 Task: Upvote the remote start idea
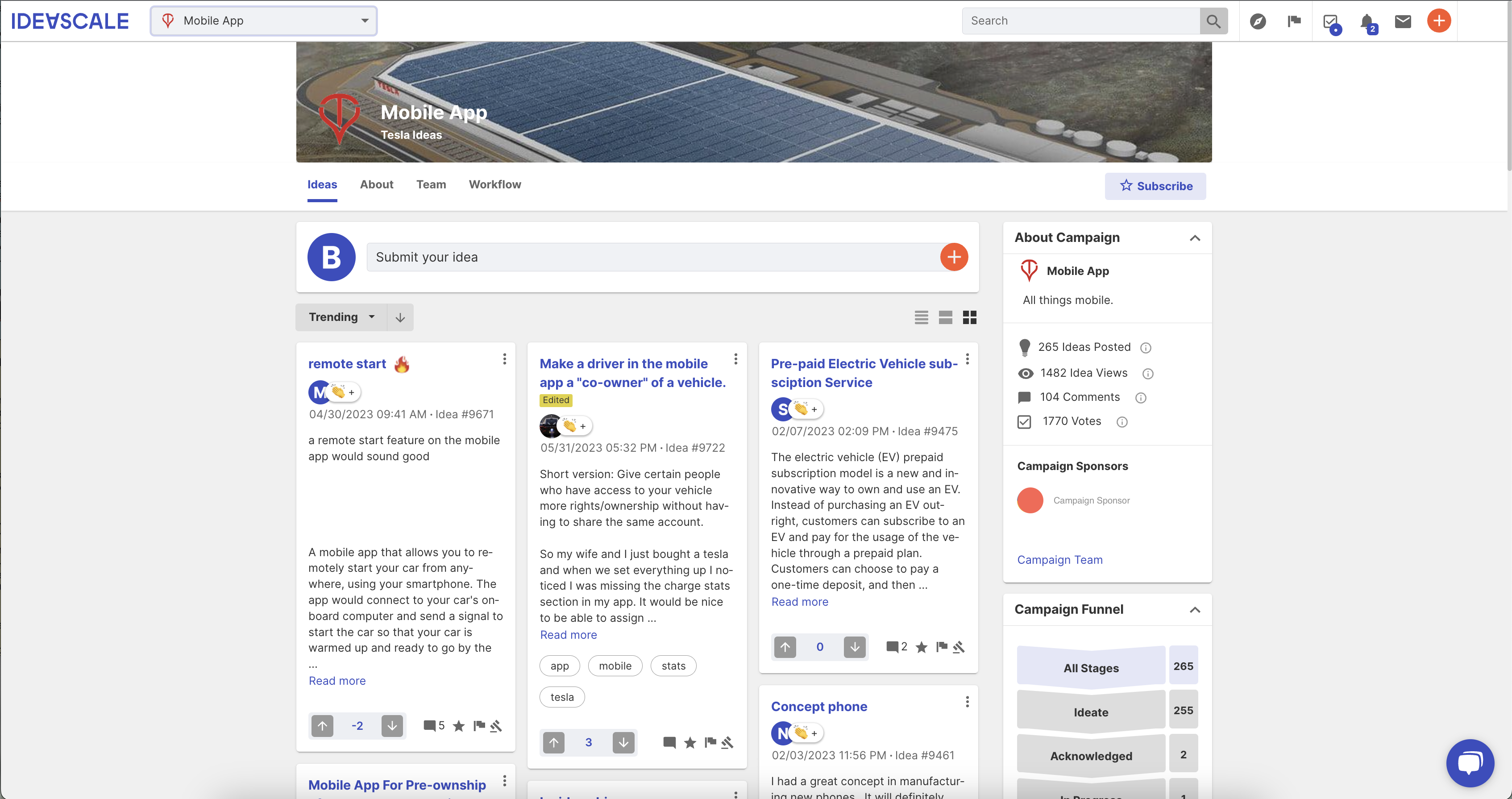coord(322,726)
